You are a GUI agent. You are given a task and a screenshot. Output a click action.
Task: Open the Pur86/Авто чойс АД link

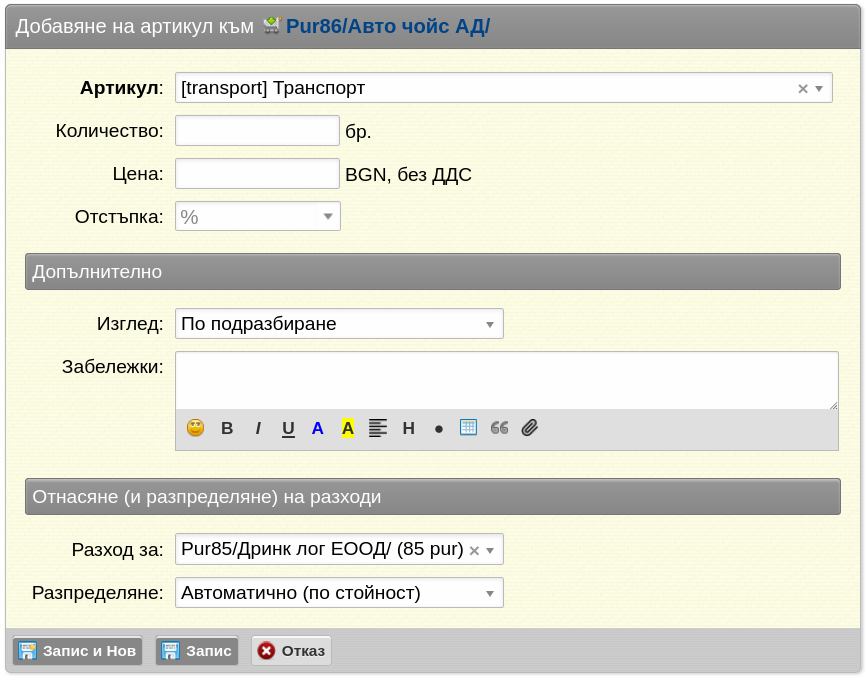pos(387,26)
